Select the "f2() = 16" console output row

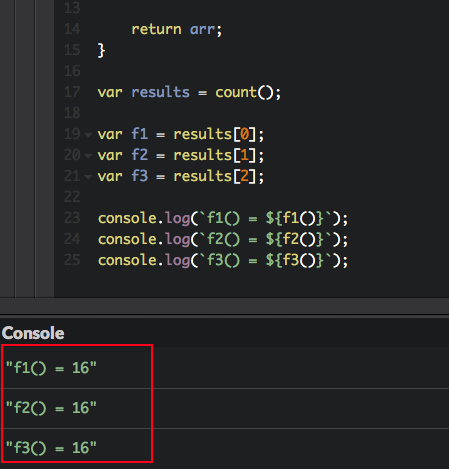(x=224, y=408)
